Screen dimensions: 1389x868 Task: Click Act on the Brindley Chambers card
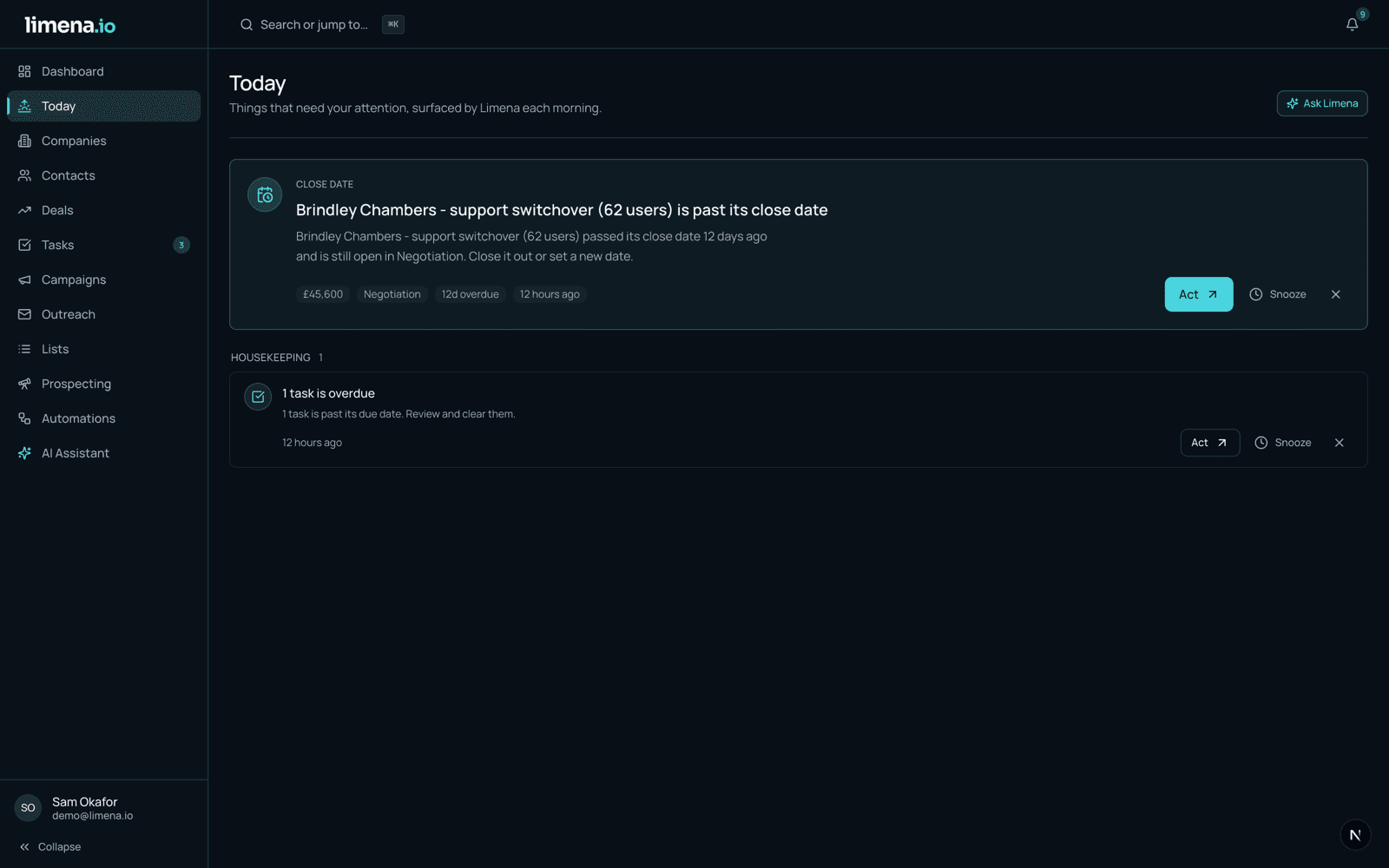coord(1199,294)
